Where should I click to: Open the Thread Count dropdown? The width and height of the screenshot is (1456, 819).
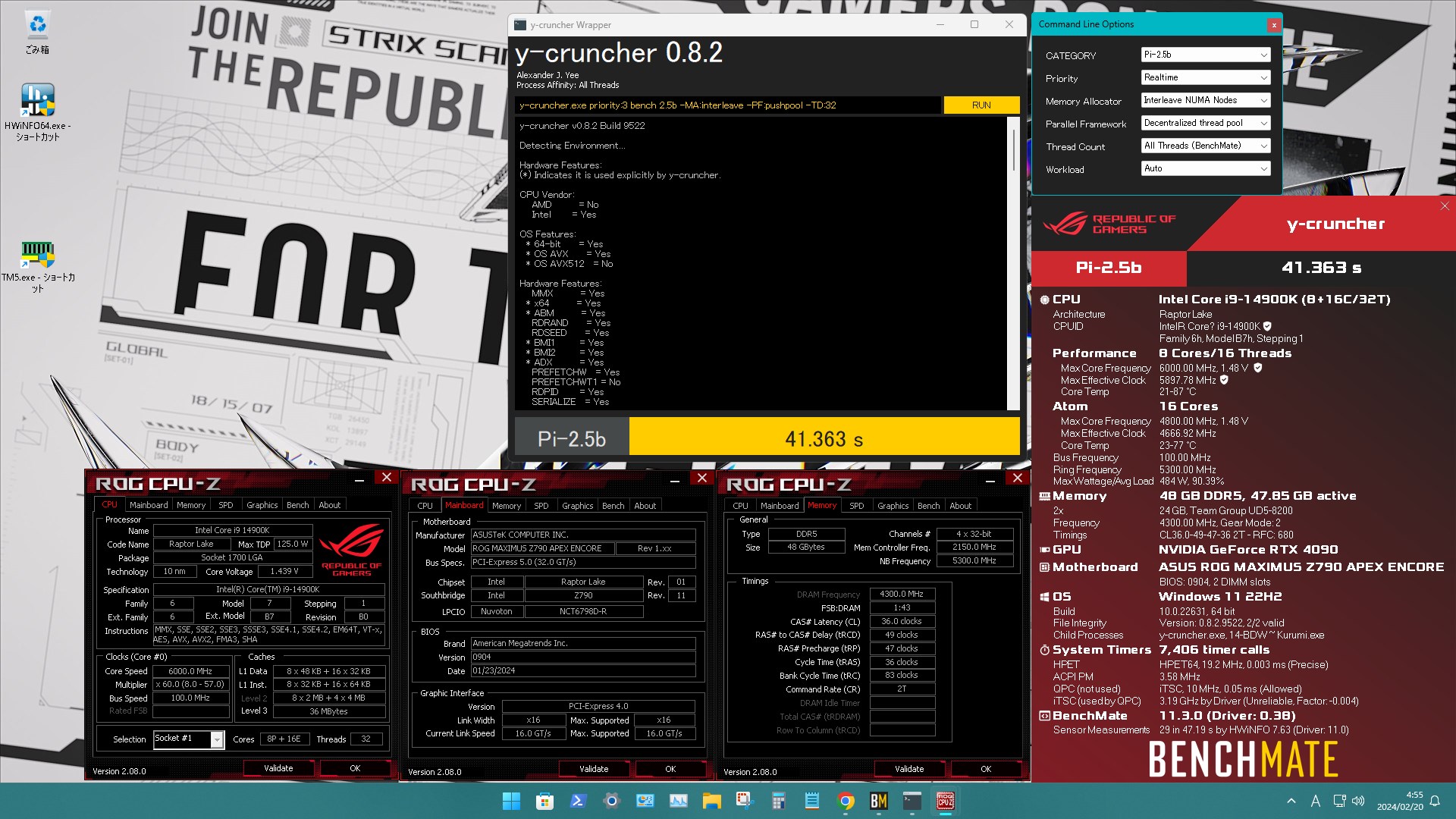(x=1206, y=146)
